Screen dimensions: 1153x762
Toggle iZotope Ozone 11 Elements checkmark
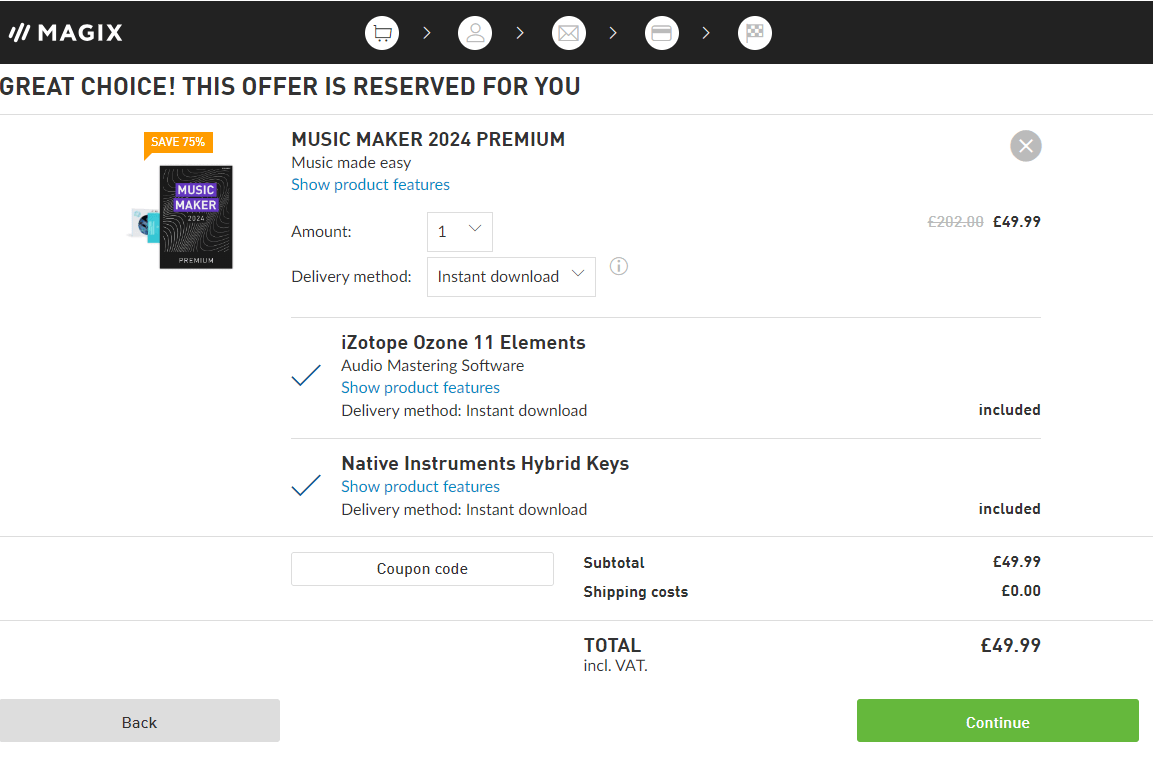(306, 375)
